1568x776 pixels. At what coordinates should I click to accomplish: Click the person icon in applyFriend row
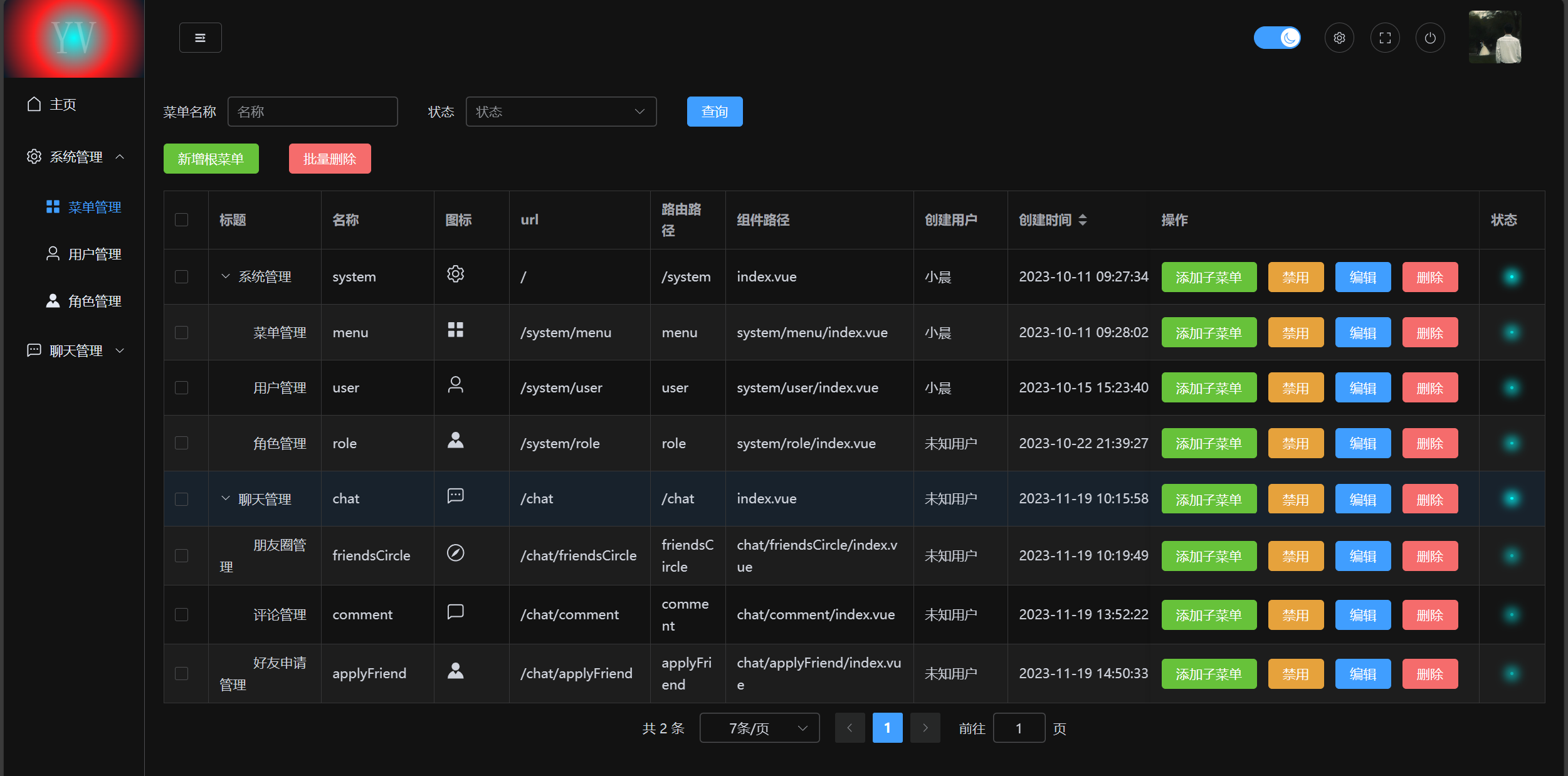[456, 671]
